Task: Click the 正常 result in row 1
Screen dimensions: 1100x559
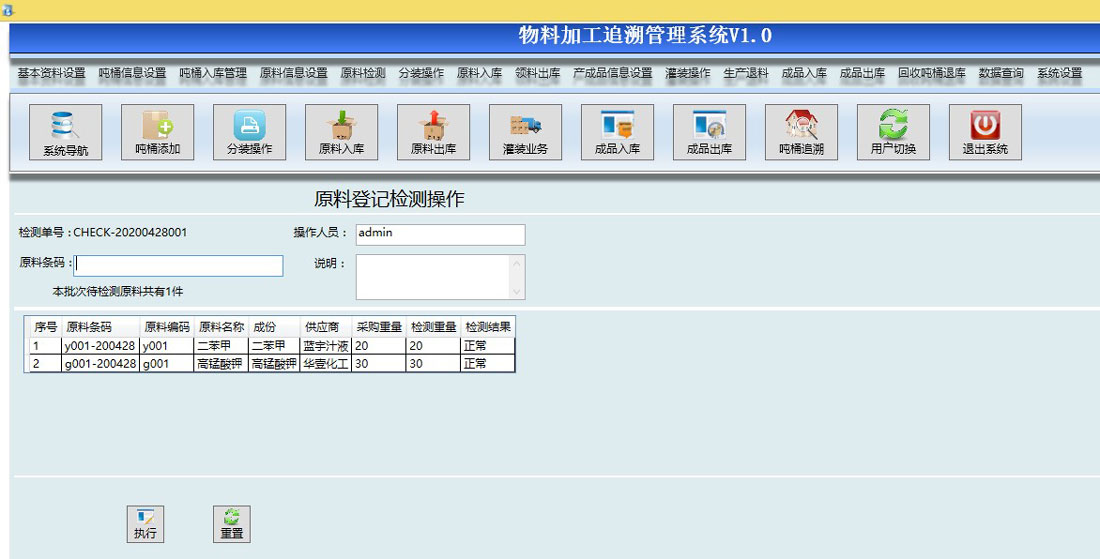Action: coord(488,346)
